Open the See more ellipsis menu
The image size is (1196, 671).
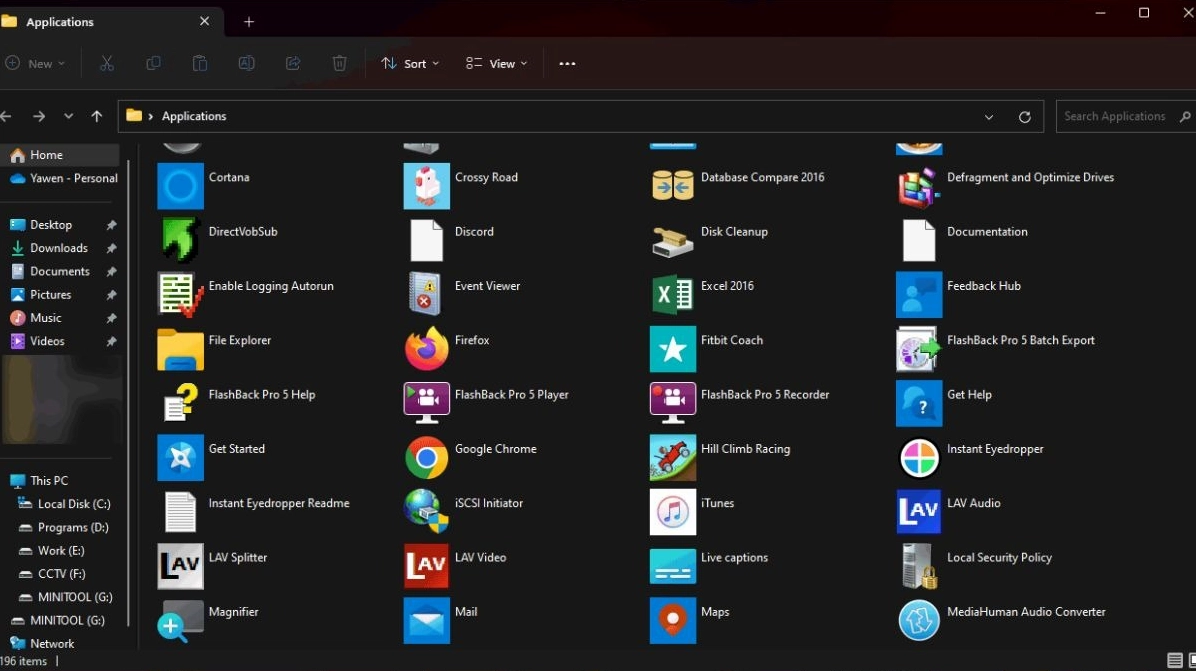567,64
